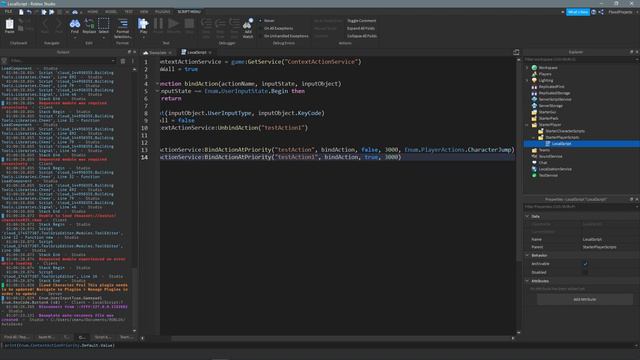
Task: Open the HOME ribbon tab
Action: tap(93, 12)
